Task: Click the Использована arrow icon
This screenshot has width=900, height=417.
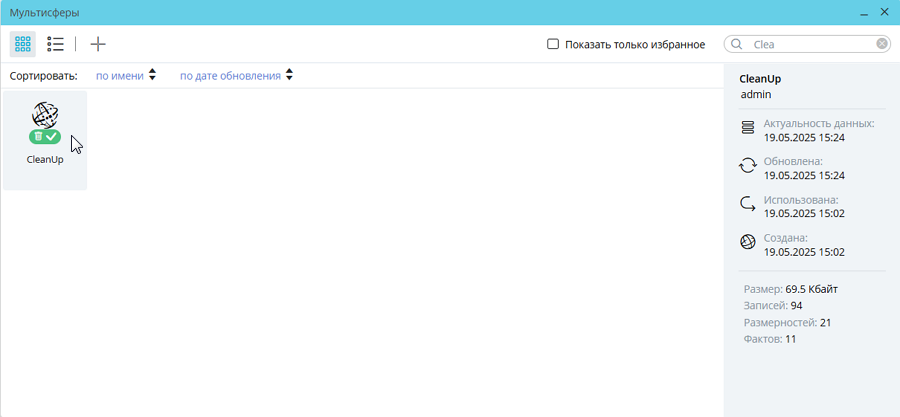Action: [x=747, y=204]
